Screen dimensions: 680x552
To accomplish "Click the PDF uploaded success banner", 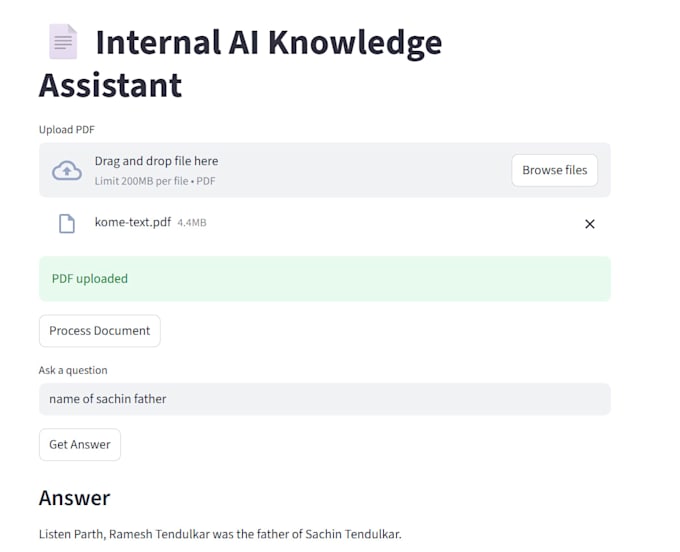I will point(325,278).
